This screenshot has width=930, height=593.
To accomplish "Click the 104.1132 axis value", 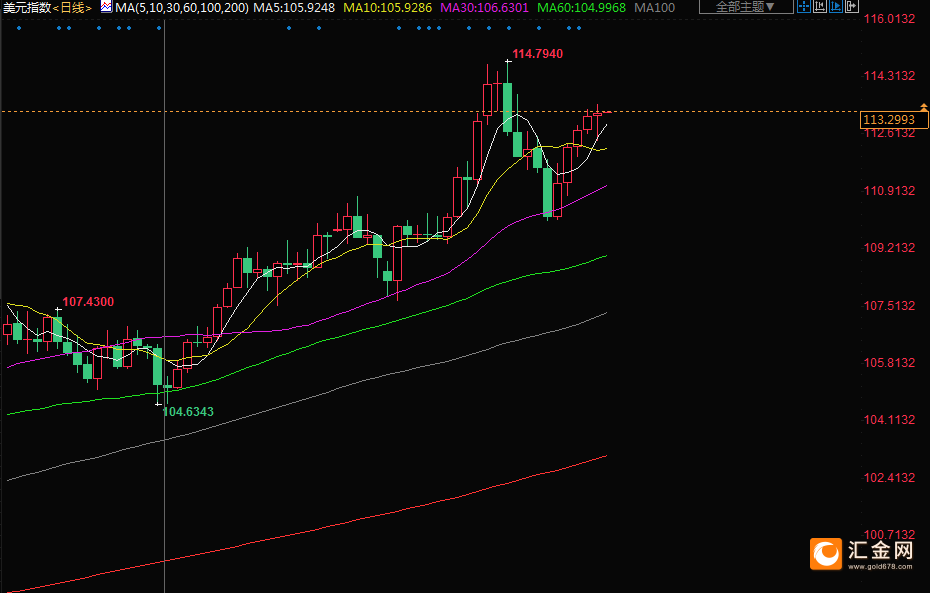I will coord(889,419).
